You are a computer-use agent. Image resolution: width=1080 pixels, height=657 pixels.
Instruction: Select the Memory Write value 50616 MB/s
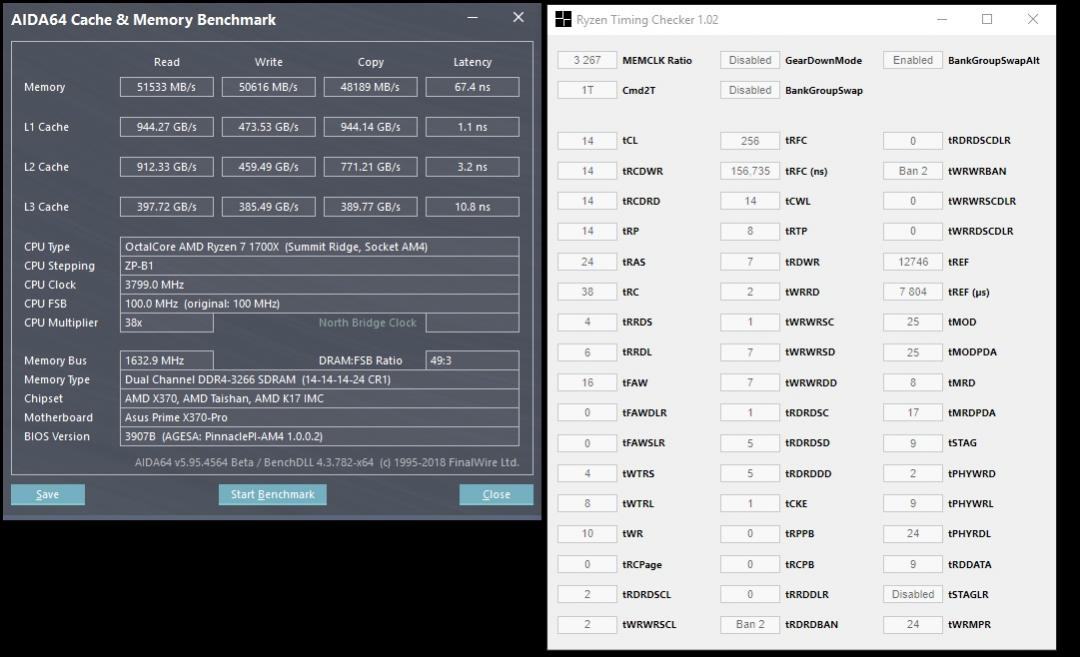[269, 87]
